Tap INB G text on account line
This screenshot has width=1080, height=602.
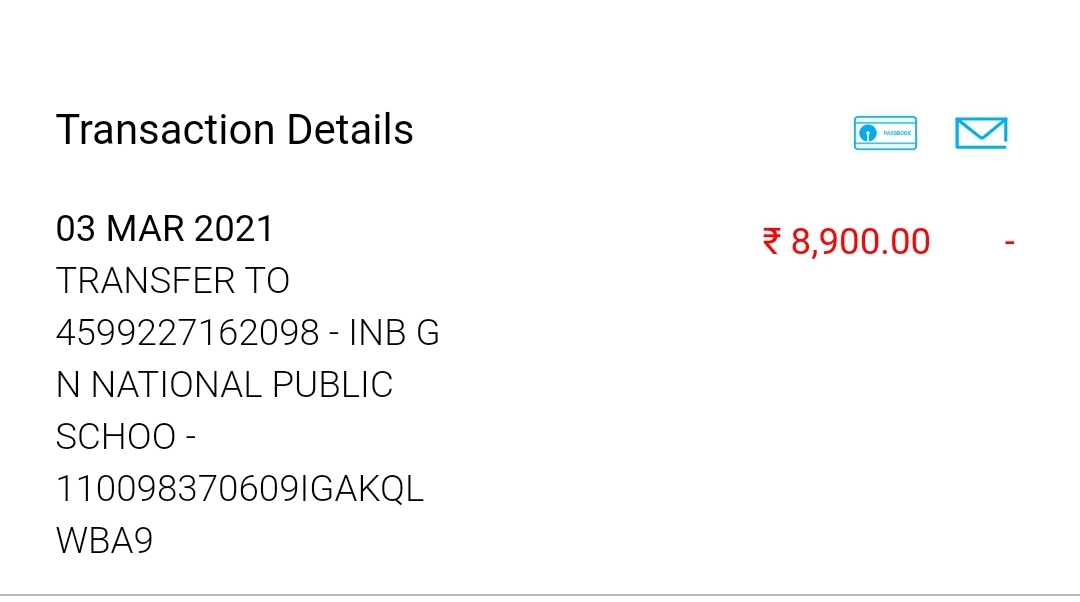point(394,333)
